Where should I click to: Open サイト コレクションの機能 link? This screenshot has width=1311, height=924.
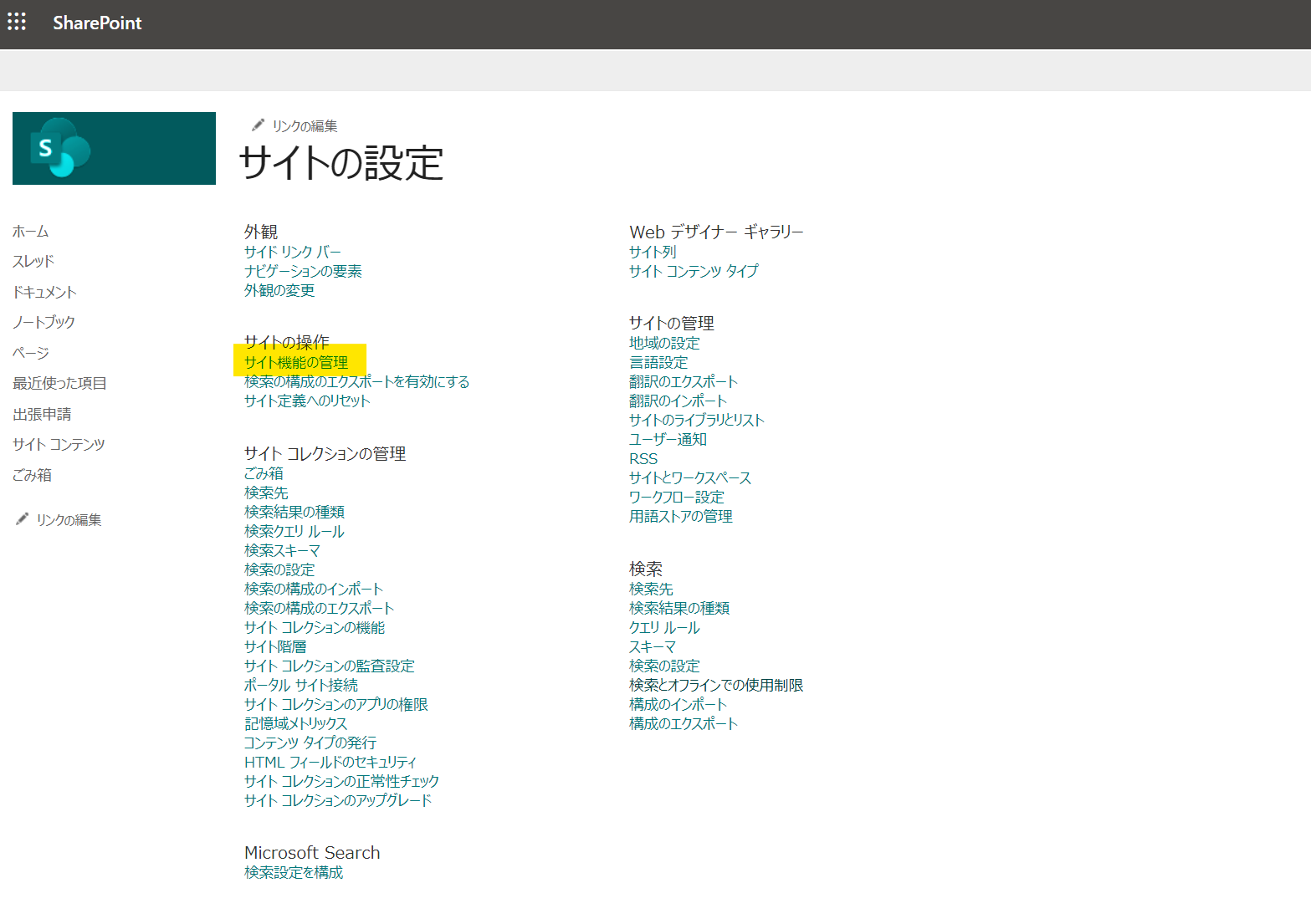click(x=315, y=627)
